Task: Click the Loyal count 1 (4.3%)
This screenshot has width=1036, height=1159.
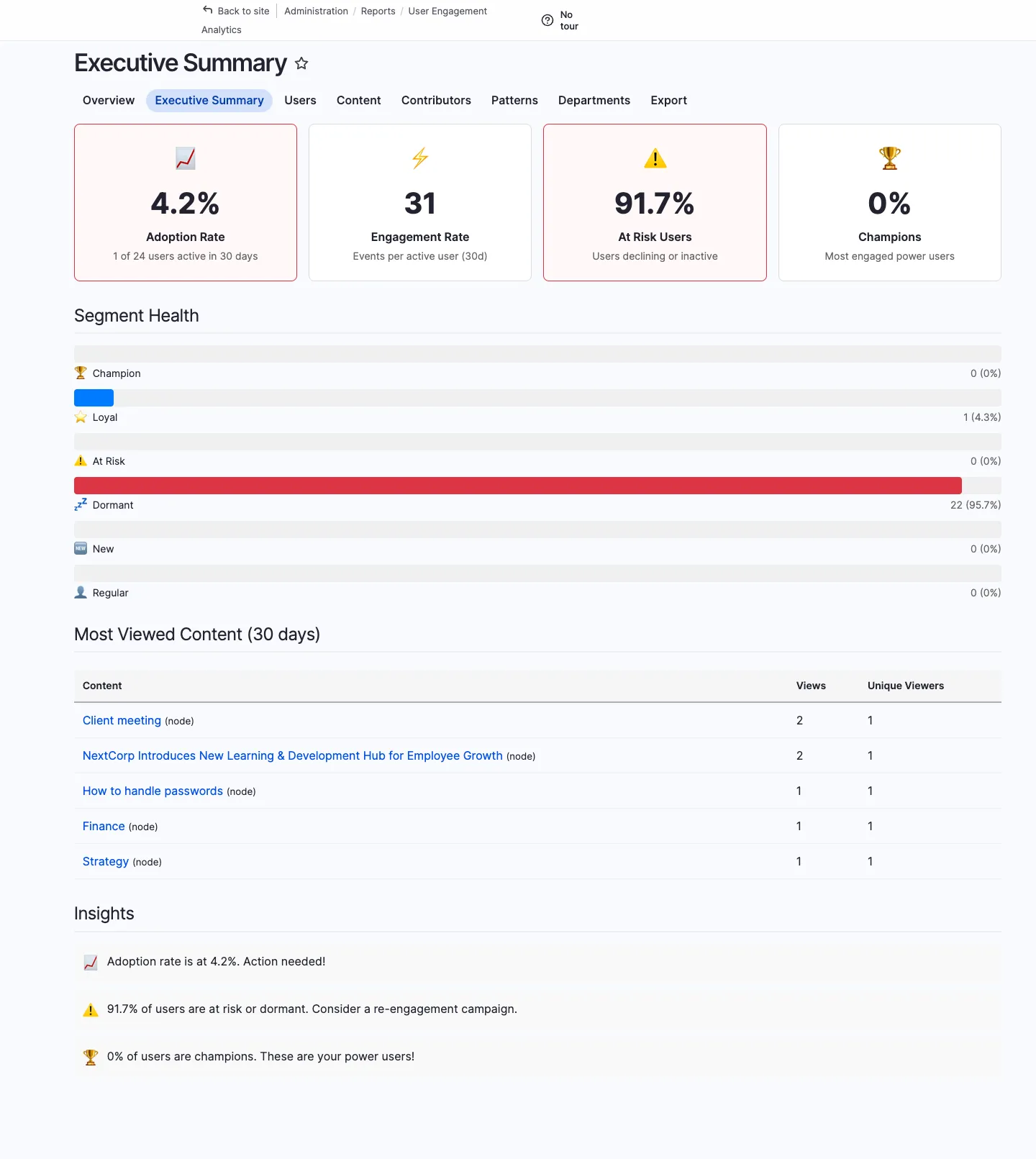Action: pos(982,417)
